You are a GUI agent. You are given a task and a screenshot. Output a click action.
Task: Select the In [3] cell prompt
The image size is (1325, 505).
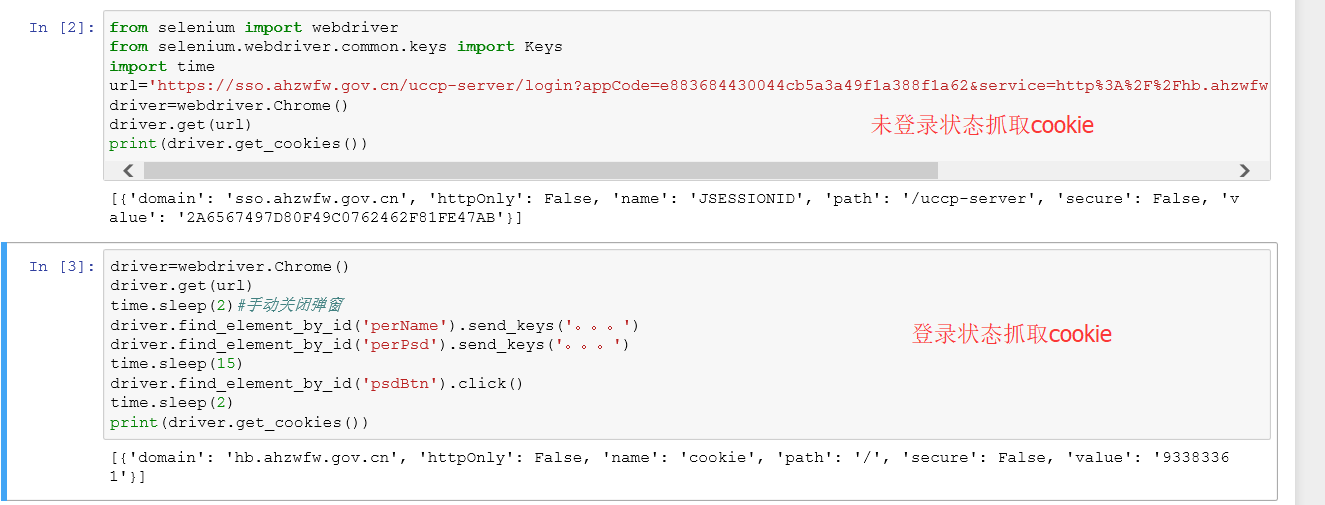(x=62, y=267)
